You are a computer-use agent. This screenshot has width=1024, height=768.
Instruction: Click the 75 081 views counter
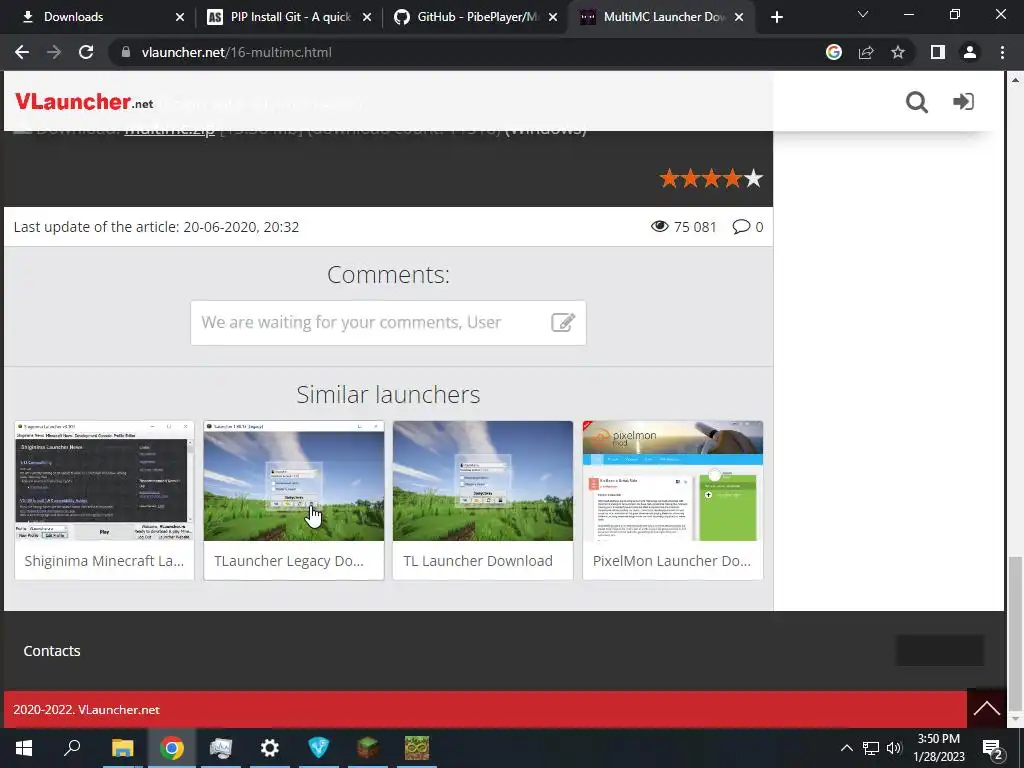(683, 227)
